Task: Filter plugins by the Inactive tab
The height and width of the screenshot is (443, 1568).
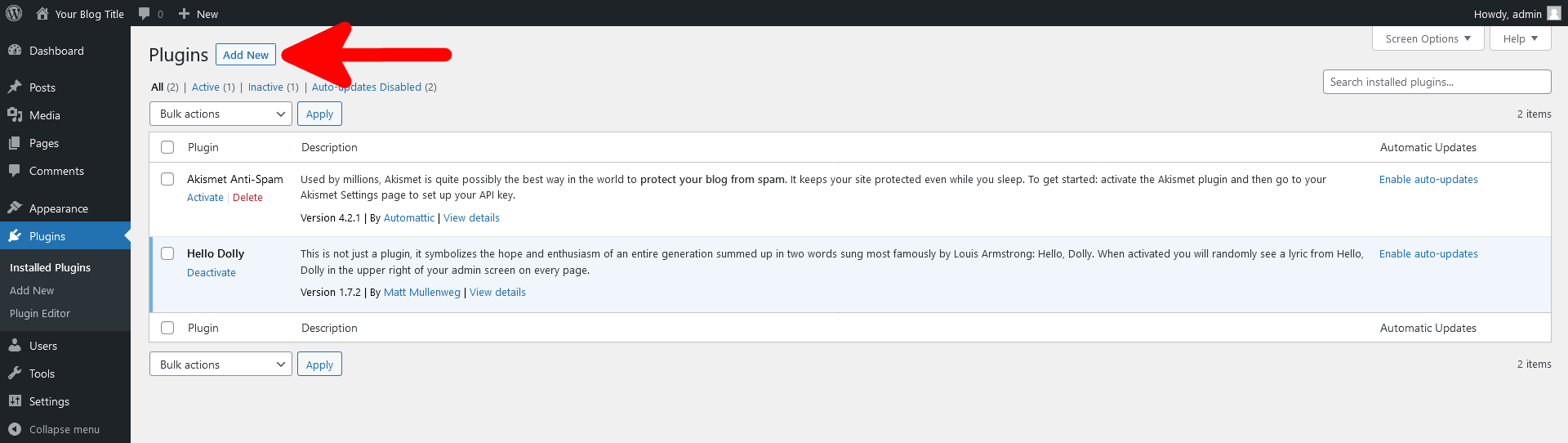Action: click(265, 87)
